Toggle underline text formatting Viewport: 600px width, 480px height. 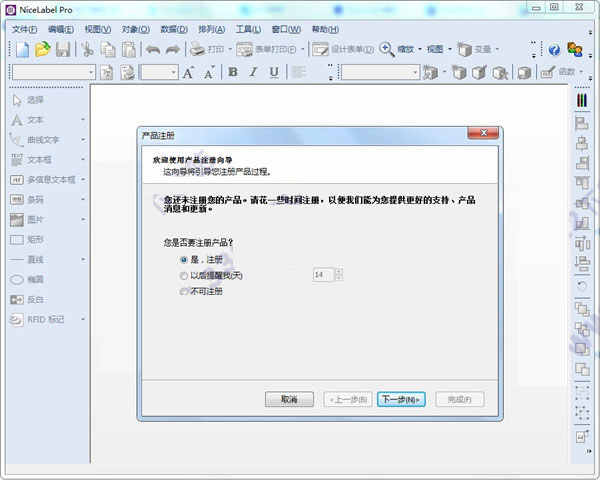(x=274, y=72)
